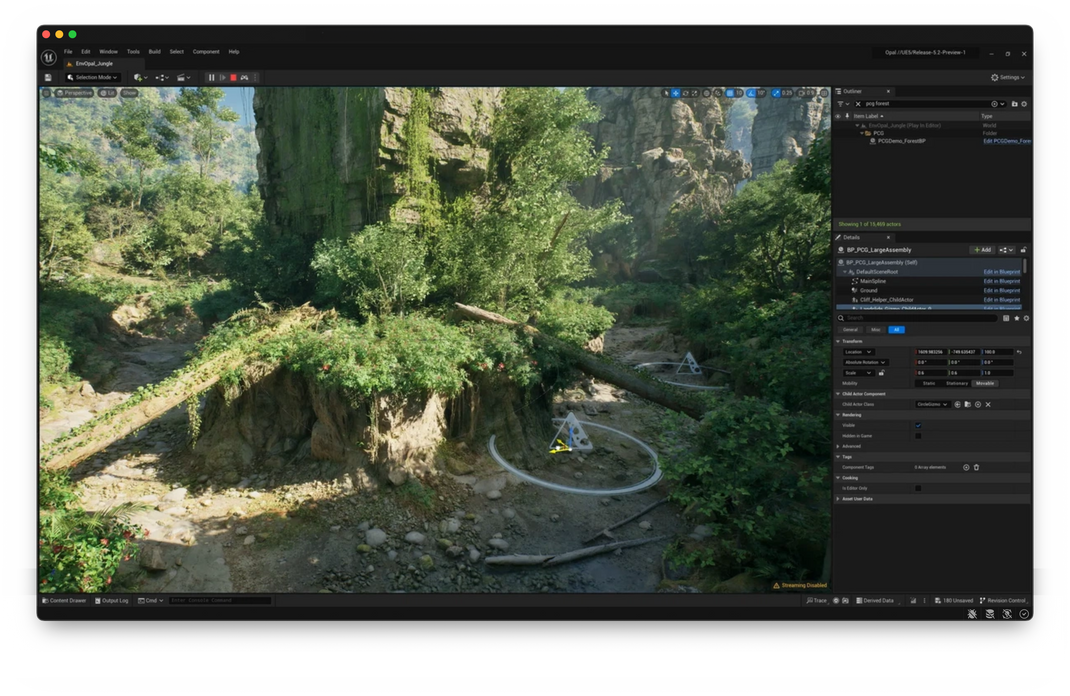Lock the Details panel
The width and height of the screenshot is (1070, 696).
[x=1023, y=250]
